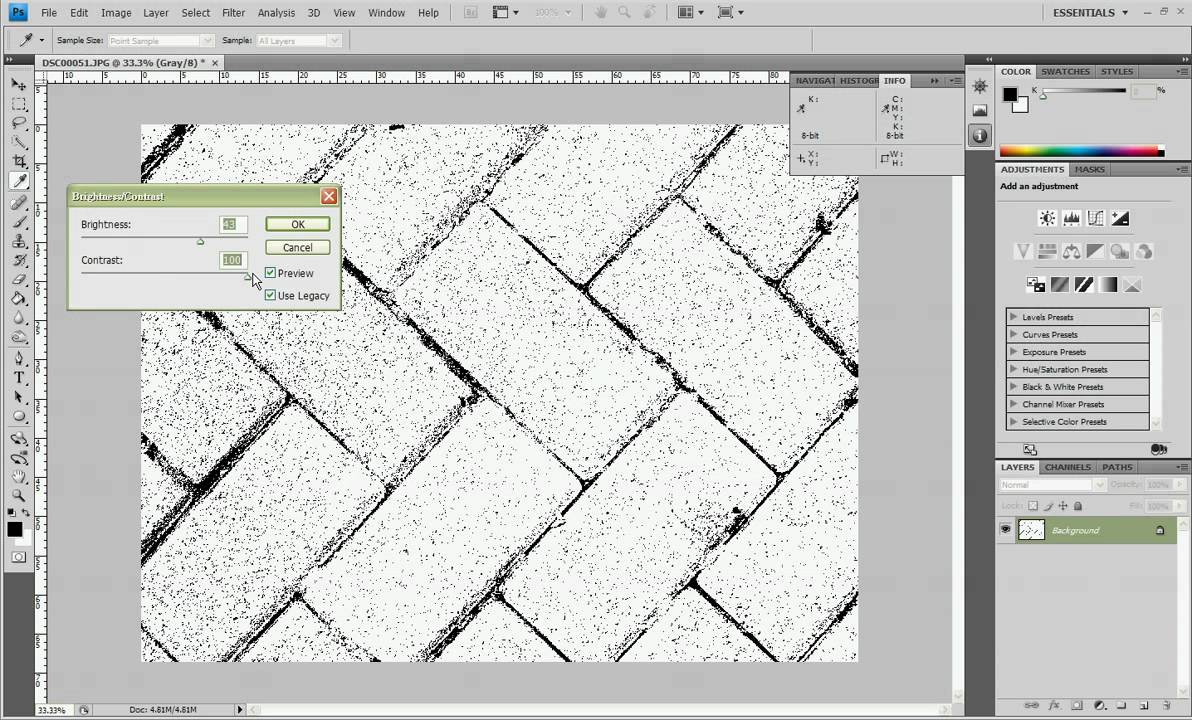Select the Lasso tool

(19, 123)
